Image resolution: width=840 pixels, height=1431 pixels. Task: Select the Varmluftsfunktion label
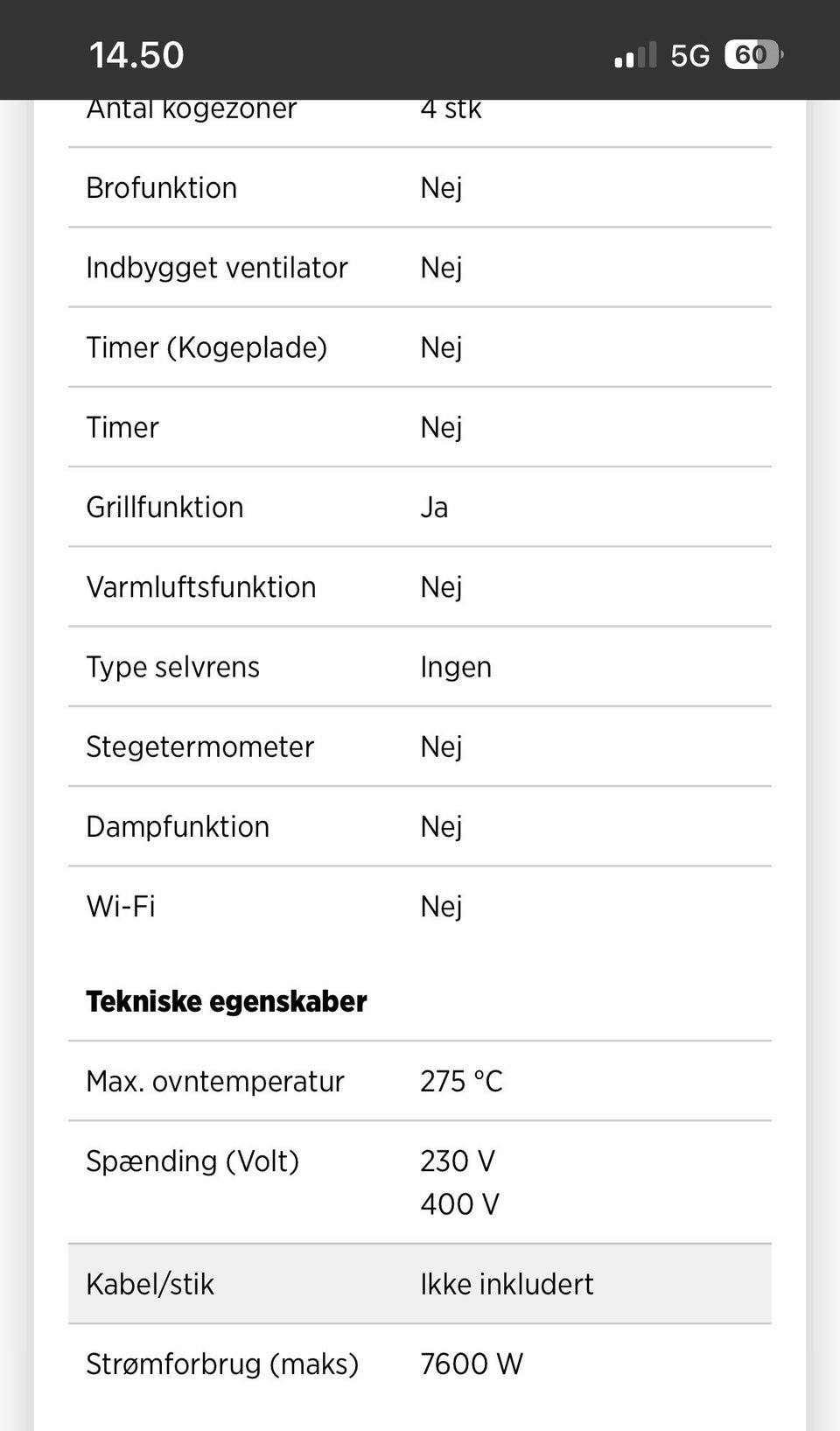(x=201, y=587)
